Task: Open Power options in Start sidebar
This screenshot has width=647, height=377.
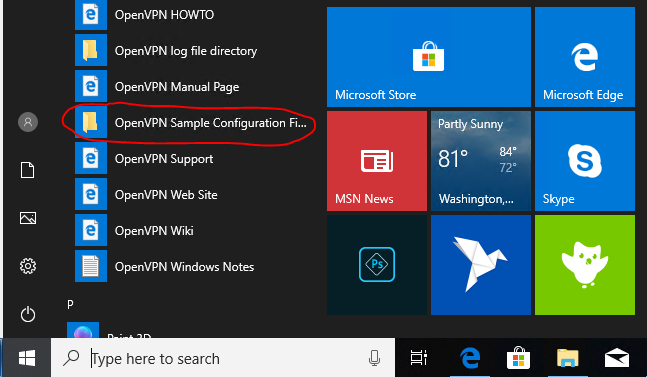Action: [x=28, y=314]
